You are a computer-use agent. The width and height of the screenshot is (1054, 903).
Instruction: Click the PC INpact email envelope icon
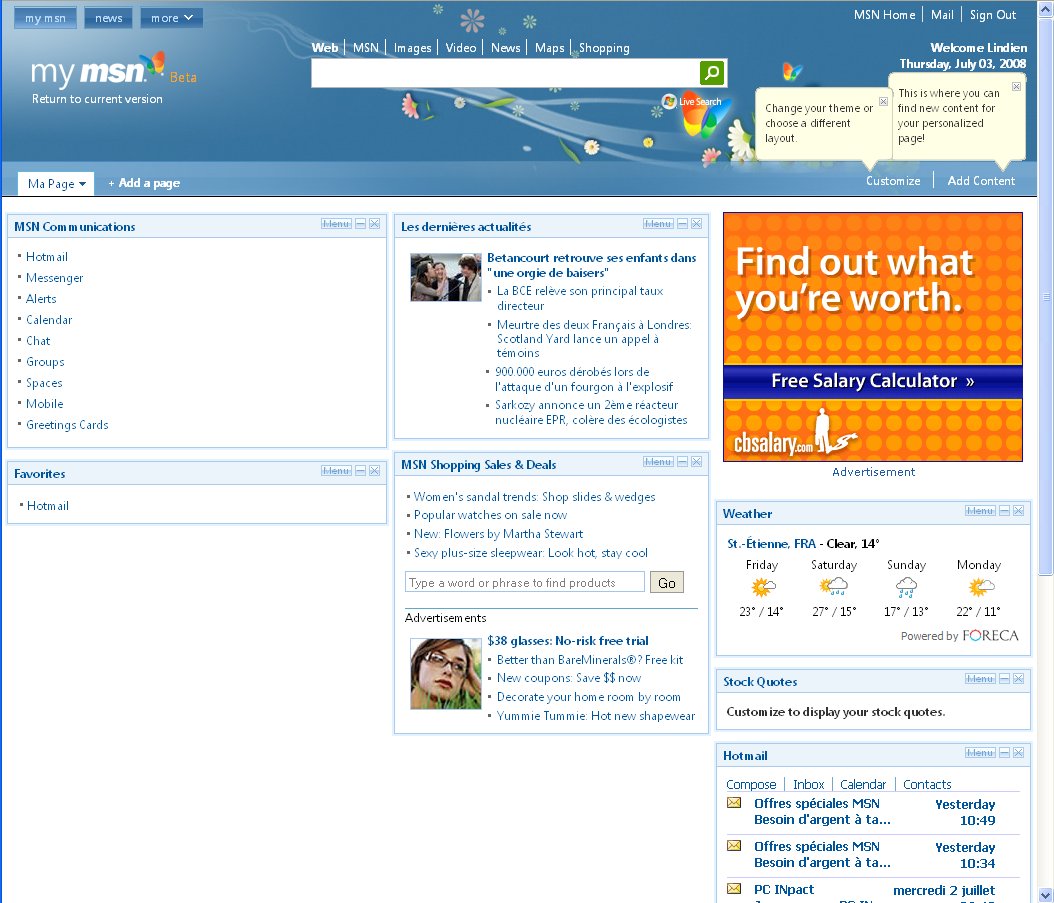pyautogui.click(x=734, y=889)
